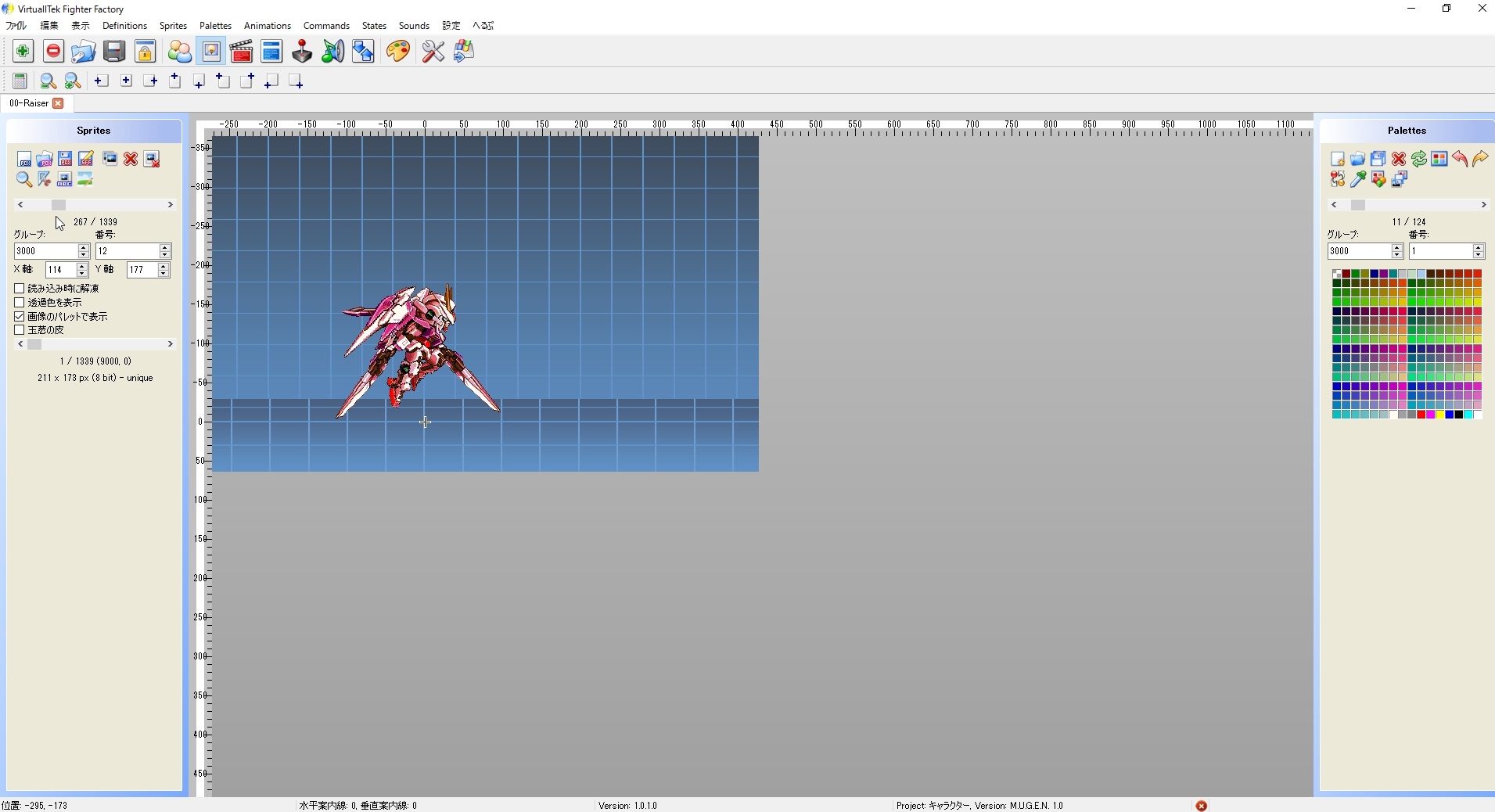Image resolution: width=1495 pixels, height=812 pixels.
Task: Open the Definitions menu
Action: [x=124, y=26]
